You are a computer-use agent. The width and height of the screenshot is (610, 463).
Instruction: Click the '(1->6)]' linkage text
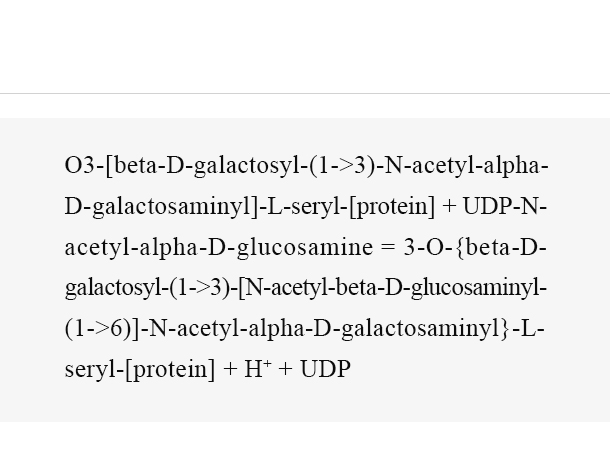pos(102,329)
